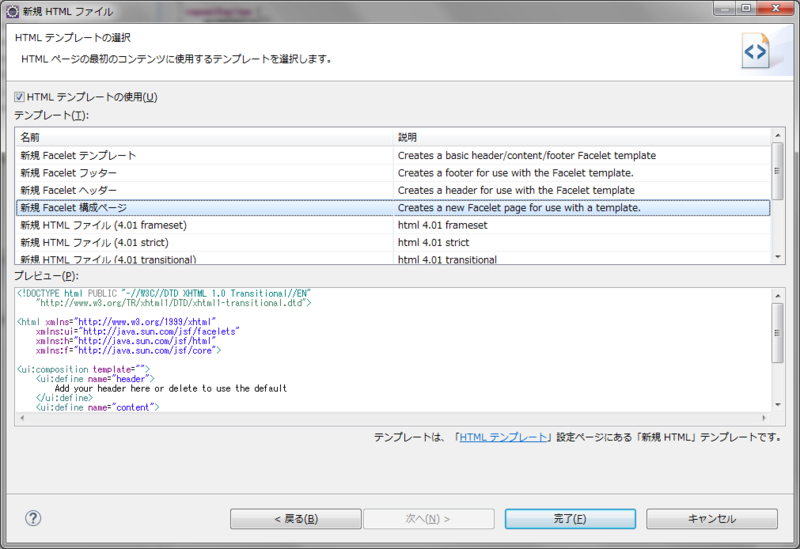The width and height of the screenshot is (800, 549).
Task: Click the Eclipse icon in title bar
Action: (x=12, y=11)
